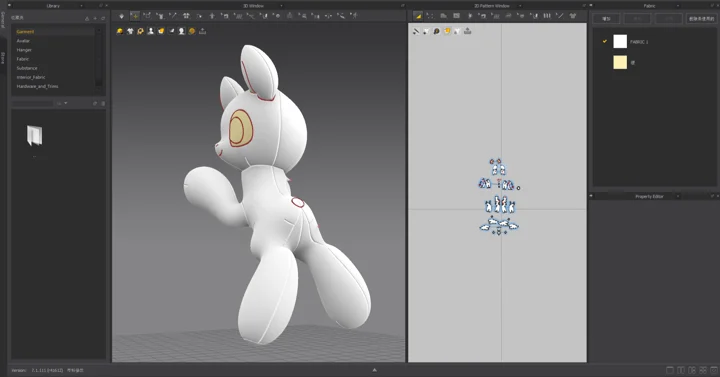720x377 pixels.
Task: Toggle the checkmark beside FABRIC 1
Action: click(x=605, y=41)
